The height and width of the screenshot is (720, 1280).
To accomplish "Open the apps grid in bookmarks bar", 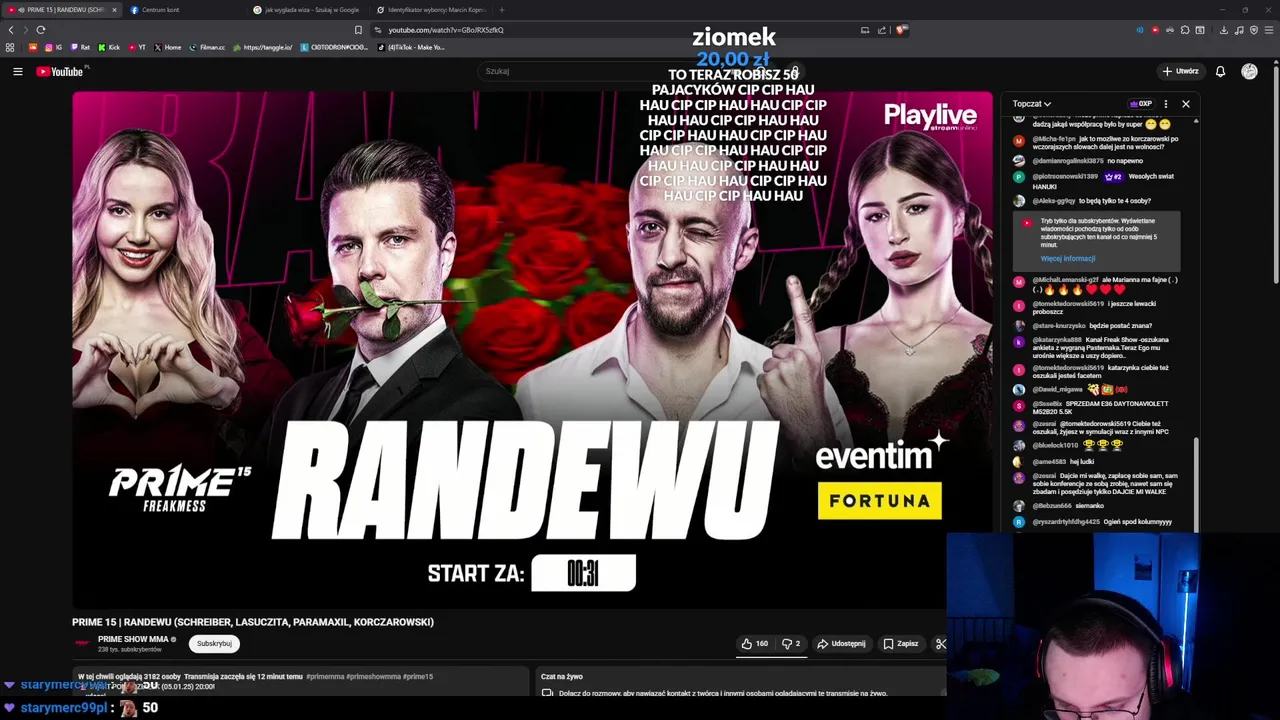I will coord(10,47).
